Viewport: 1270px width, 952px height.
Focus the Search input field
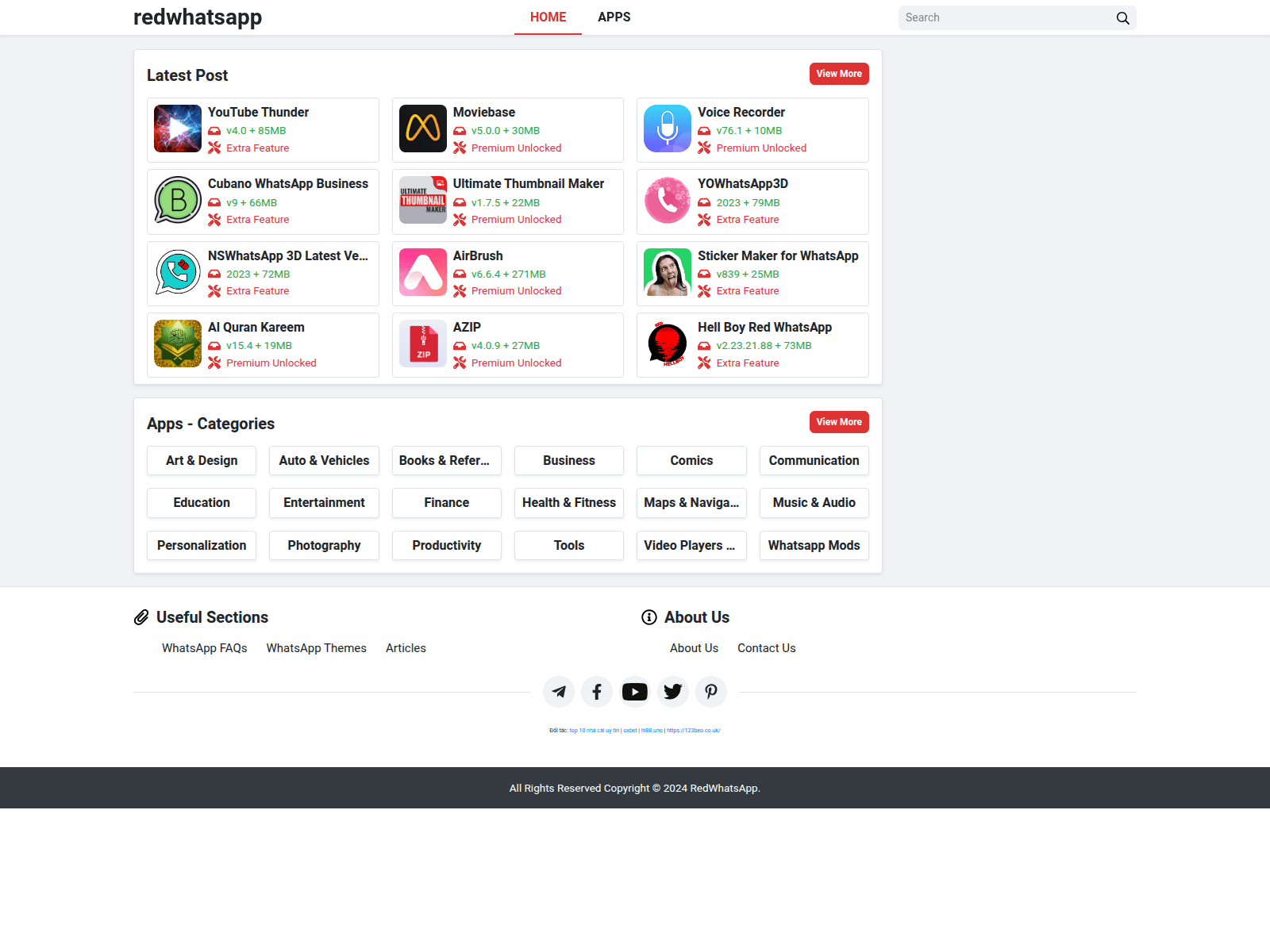click(x=1005, y=18)
